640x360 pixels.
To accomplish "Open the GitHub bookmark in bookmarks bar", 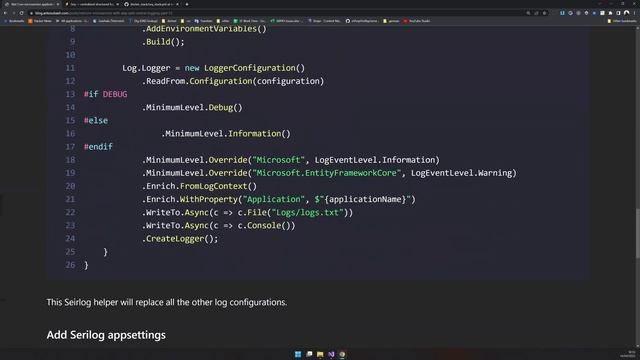I will click(x=362, y=21).
